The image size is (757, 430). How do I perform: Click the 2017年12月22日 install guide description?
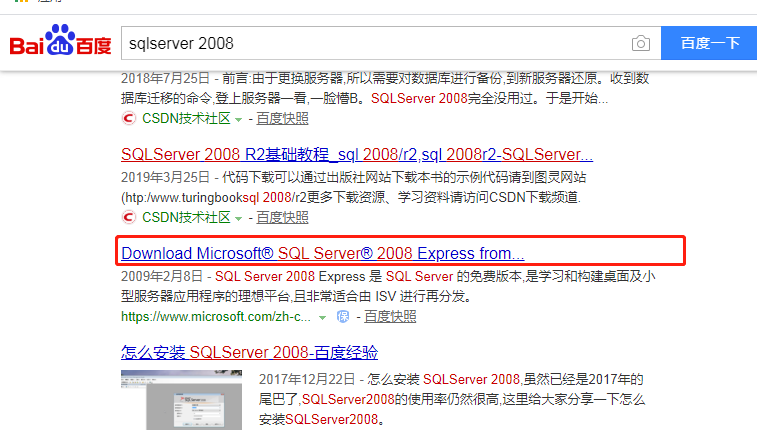[x=451, y=399]
